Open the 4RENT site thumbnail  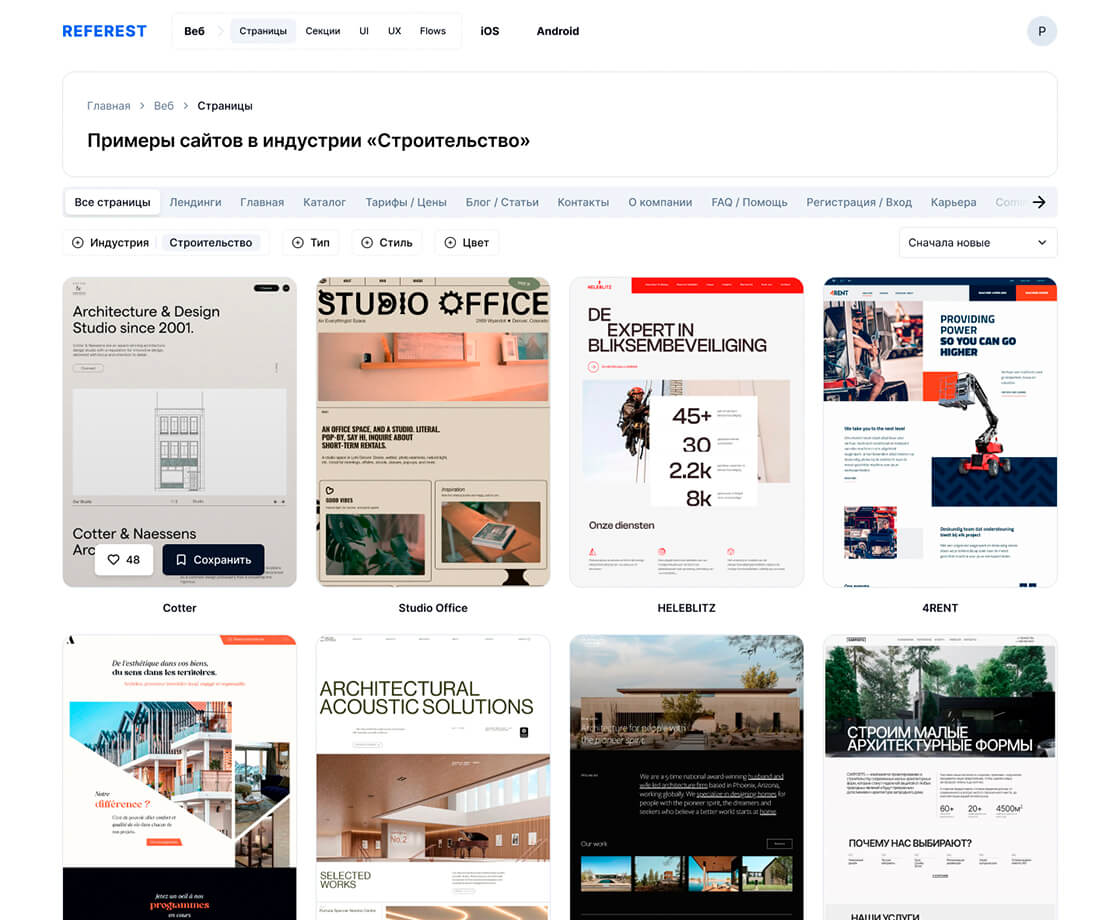tap(940, 432)
